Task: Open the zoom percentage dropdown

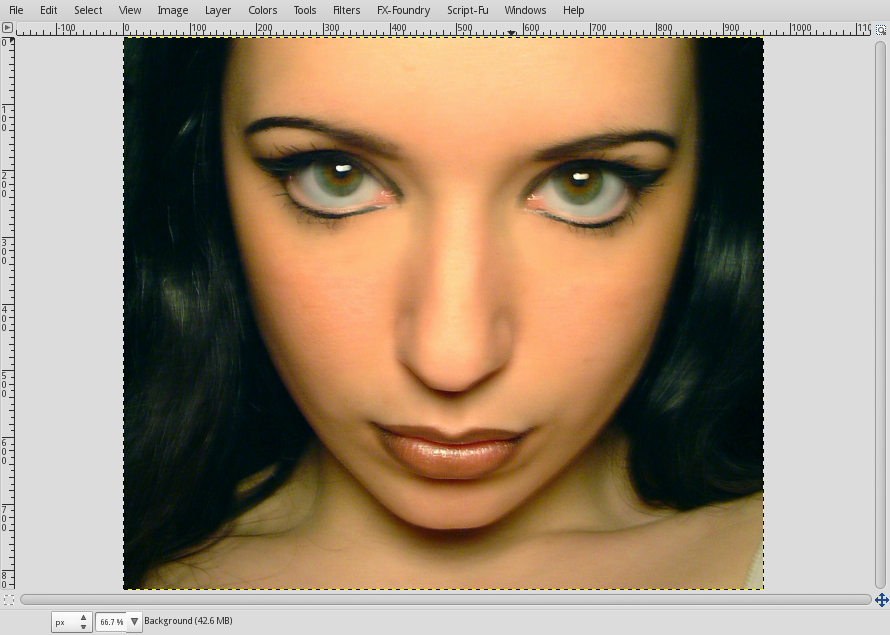Action: [133, 621]
